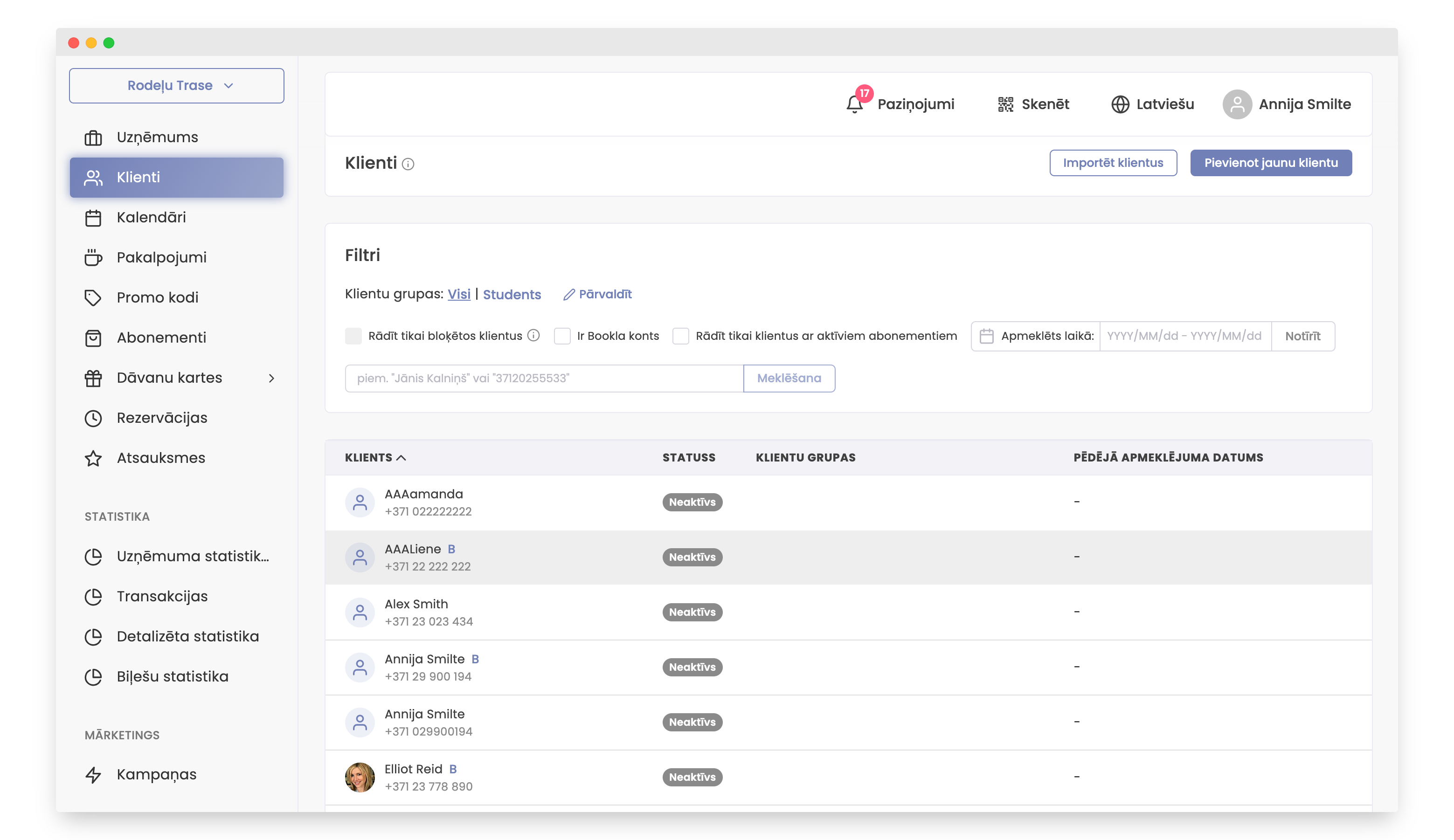Expand the Dāvanu kartes submenu arrow

click(271, 378)
